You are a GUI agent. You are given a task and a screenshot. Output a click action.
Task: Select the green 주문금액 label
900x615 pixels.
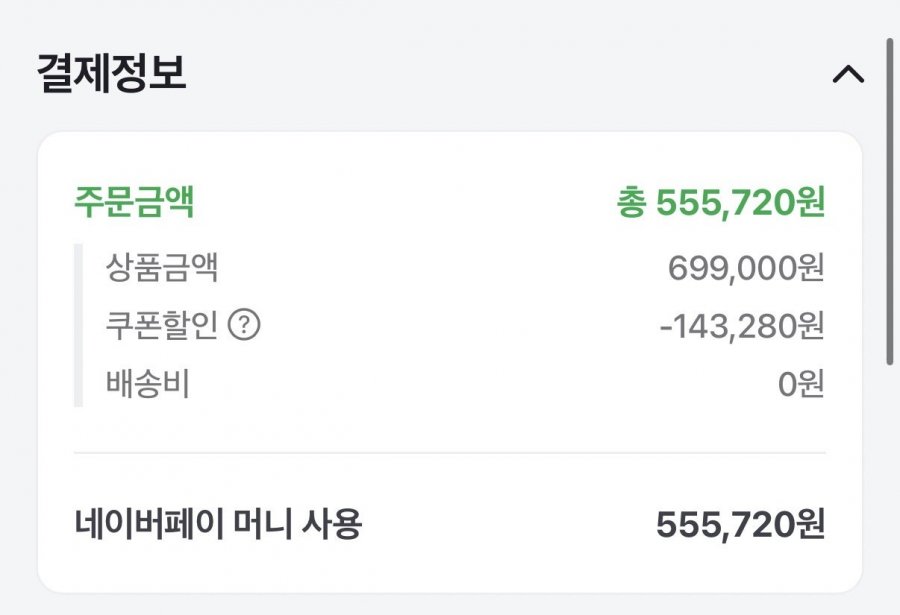pos(134,203)
